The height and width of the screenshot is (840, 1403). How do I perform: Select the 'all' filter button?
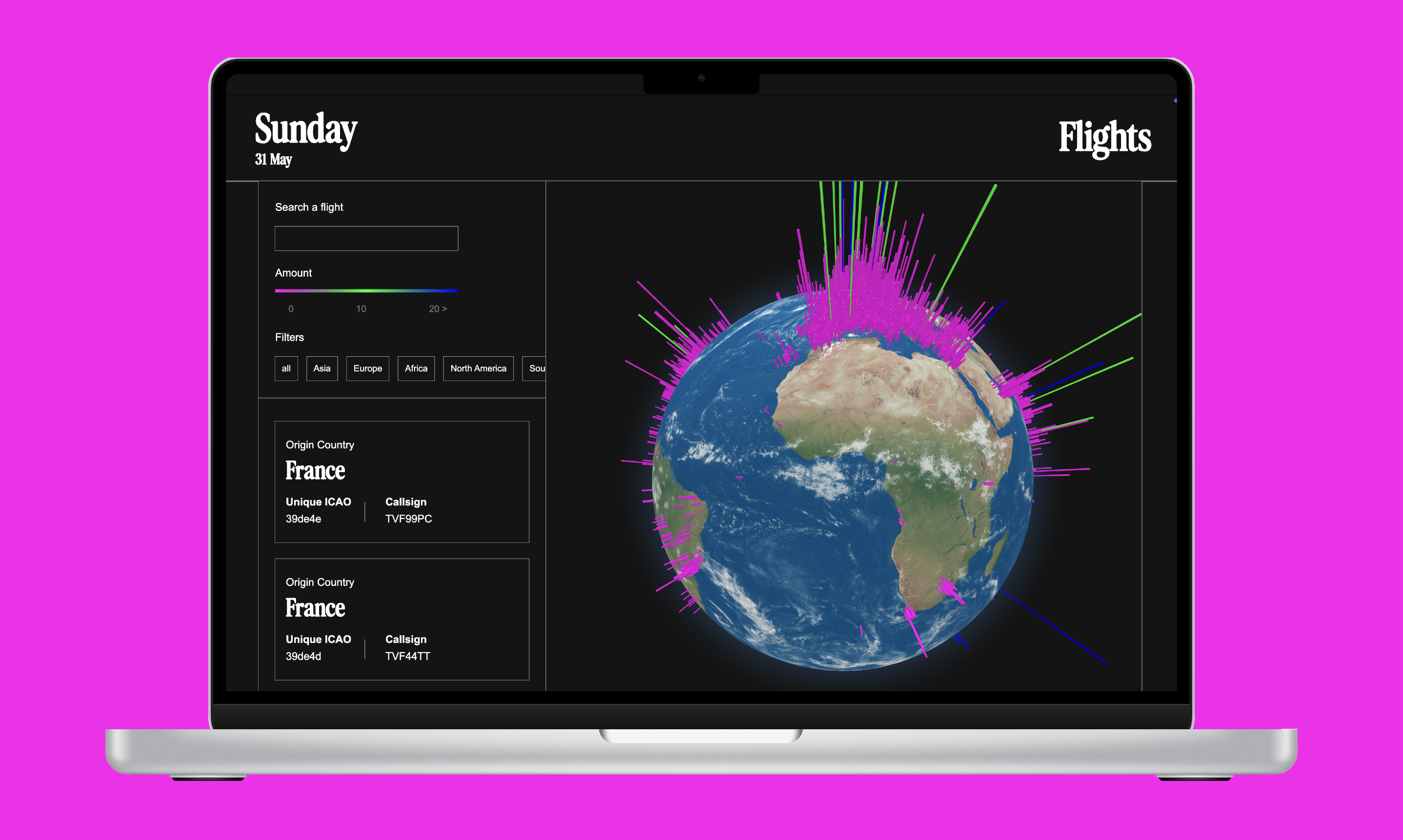[x=286, y=368]
